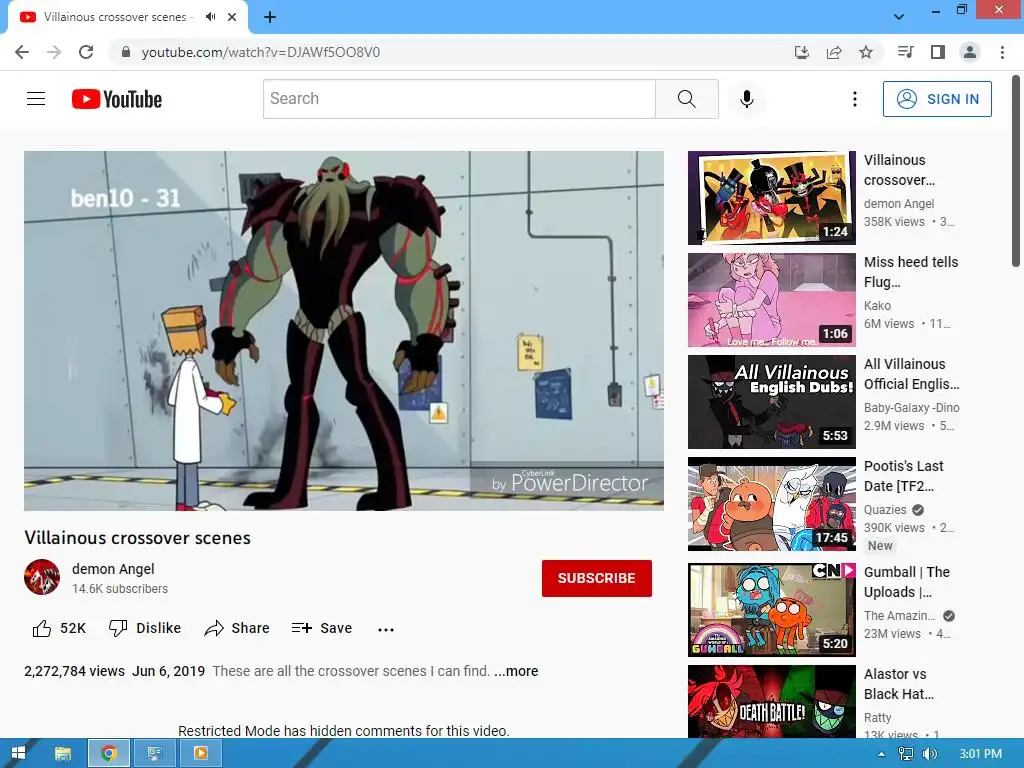Open more actions ellipsis below the video
The width and height of the screenshot is (1024, 768).
coord(385,630)
